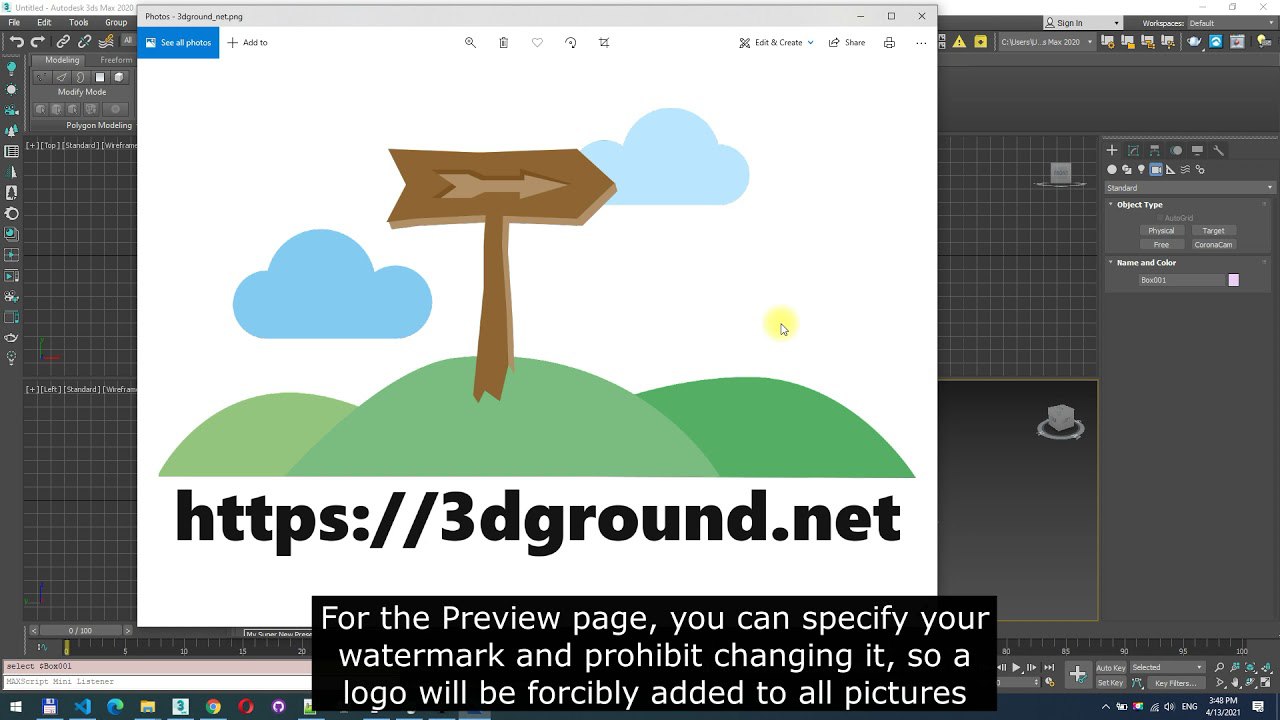The image size is (1280, 720).
Task: Click the [Left] viewport view label
Action: tap(50, 389)
